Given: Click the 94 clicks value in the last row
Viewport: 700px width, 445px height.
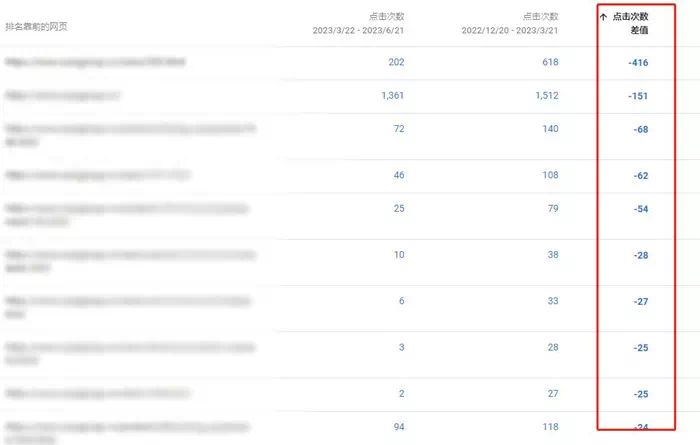Looking at the screenshot, I should (x=397, y=427).
